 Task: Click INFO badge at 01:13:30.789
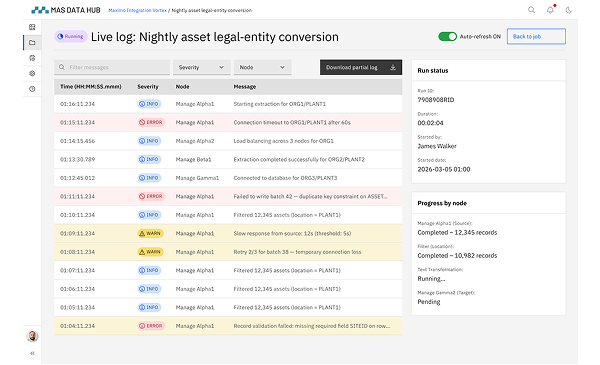[149, 159]
